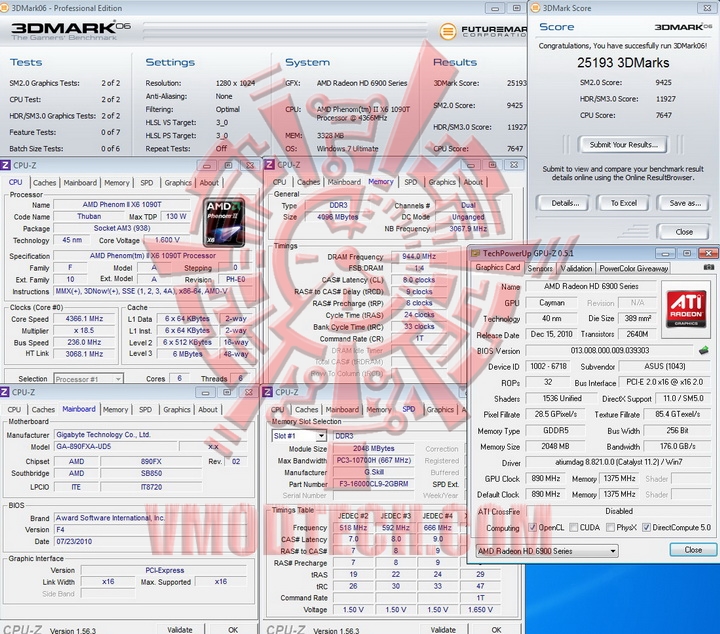Click the CPU-Z Core Speed 4366.1 MHz value
The height and width of the screenshot is (634, 720).
(x=84, y=319)
